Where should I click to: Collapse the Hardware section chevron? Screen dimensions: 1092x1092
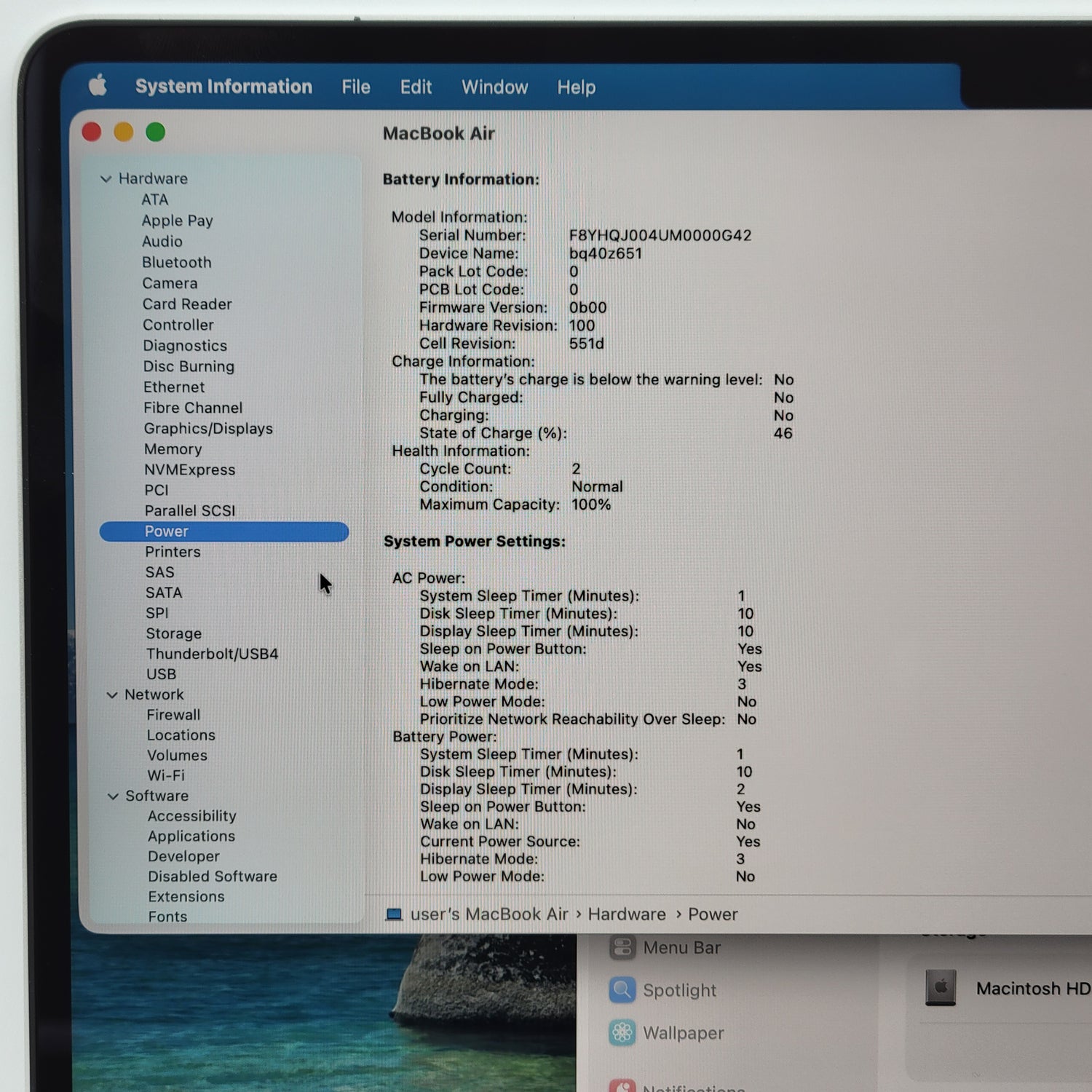click(x=106, y=179)
